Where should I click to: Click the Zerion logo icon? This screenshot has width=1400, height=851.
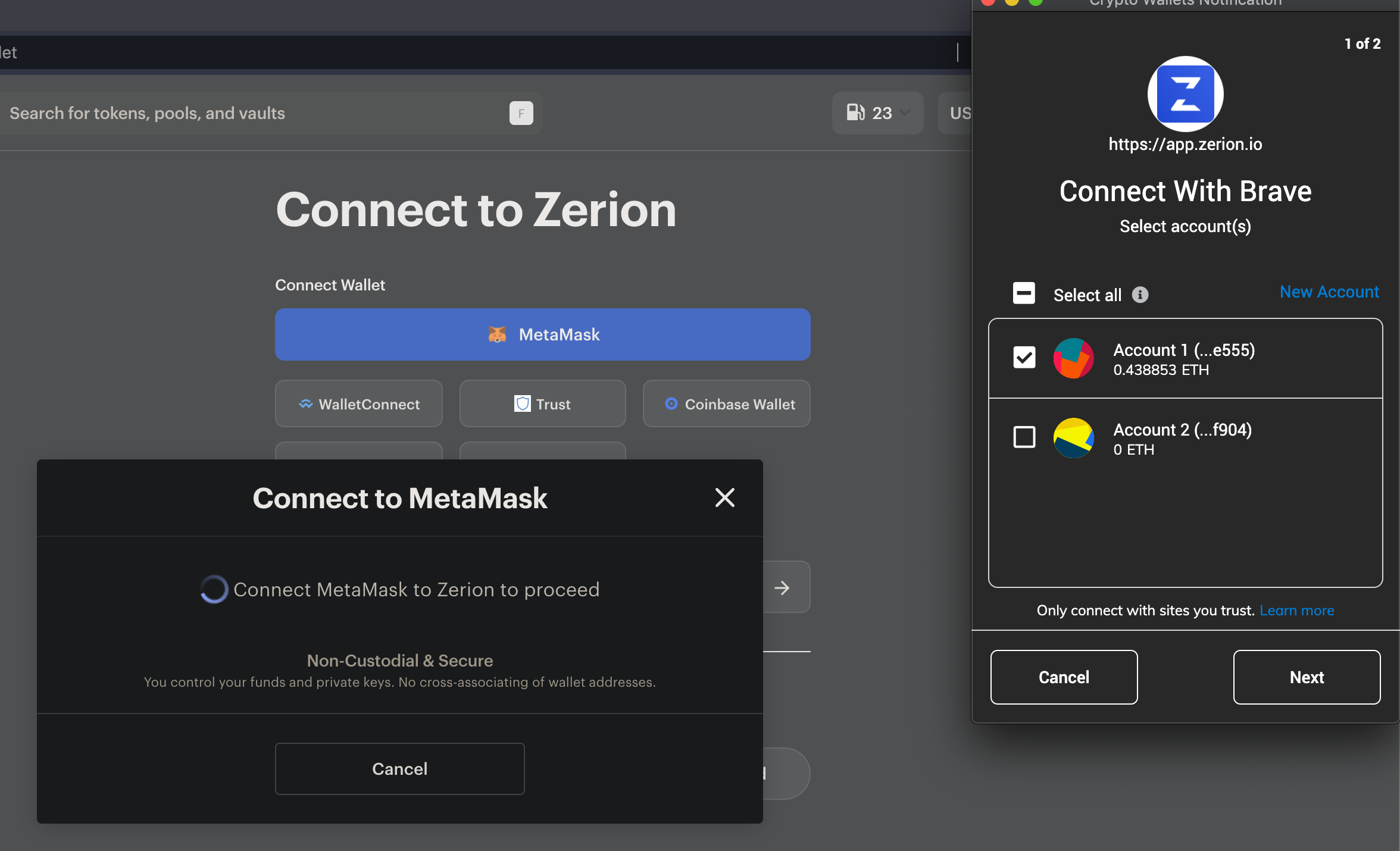click(1185, 94)
